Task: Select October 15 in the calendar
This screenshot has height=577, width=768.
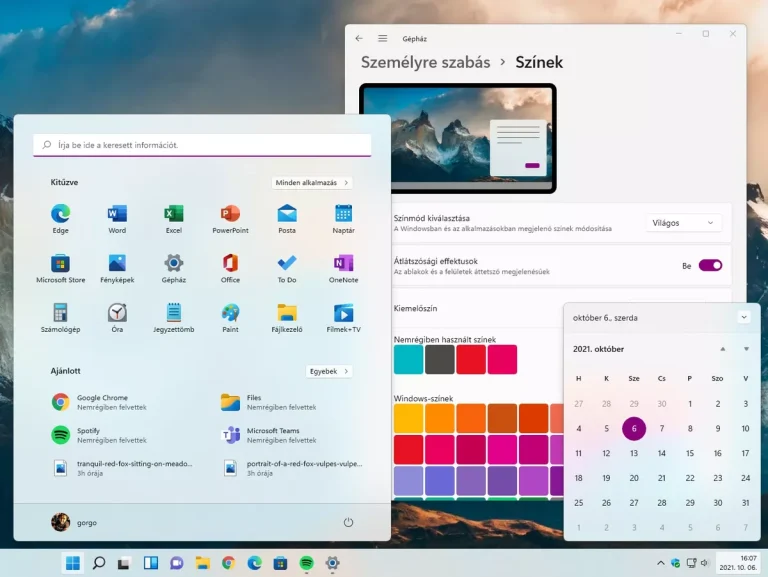Action: pos(690,453)
